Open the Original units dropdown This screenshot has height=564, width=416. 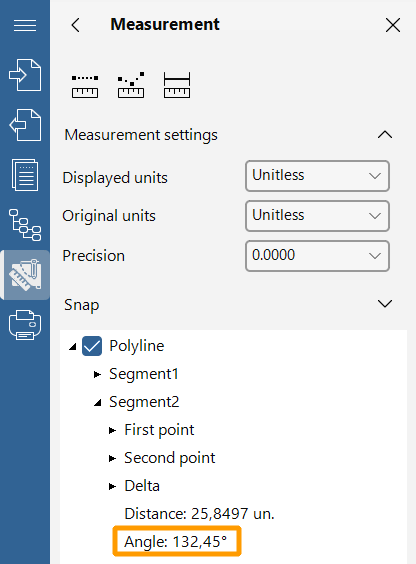point(317,216)
